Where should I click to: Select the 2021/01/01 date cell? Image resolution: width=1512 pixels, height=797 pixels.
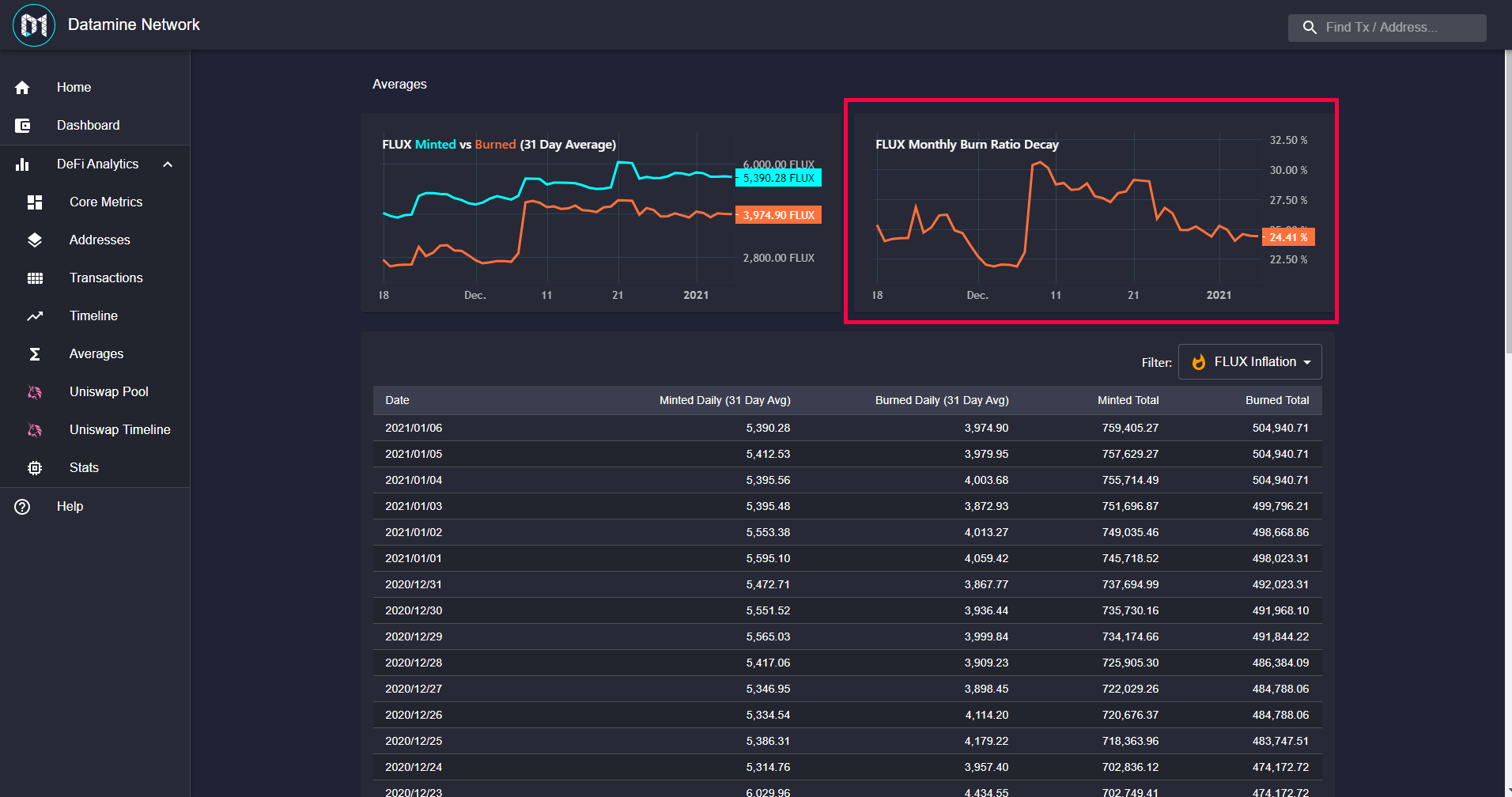414,559
